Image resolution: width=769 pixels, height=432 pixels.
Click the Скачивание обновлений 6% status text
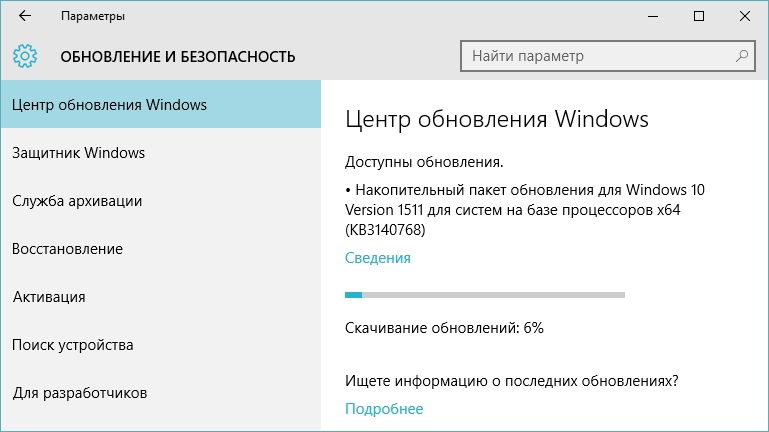point(444,328)
